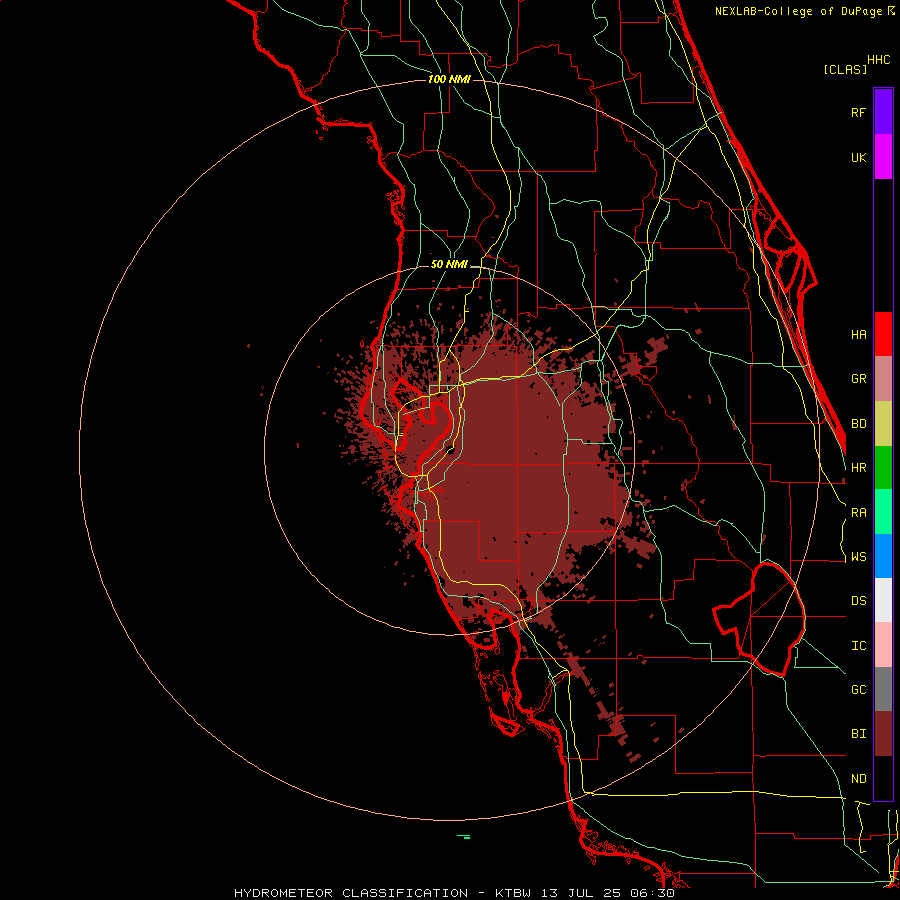Screen dimensions: 900x900
Task: Select the light pink IC legend swatch
Action: pos(883,645)
